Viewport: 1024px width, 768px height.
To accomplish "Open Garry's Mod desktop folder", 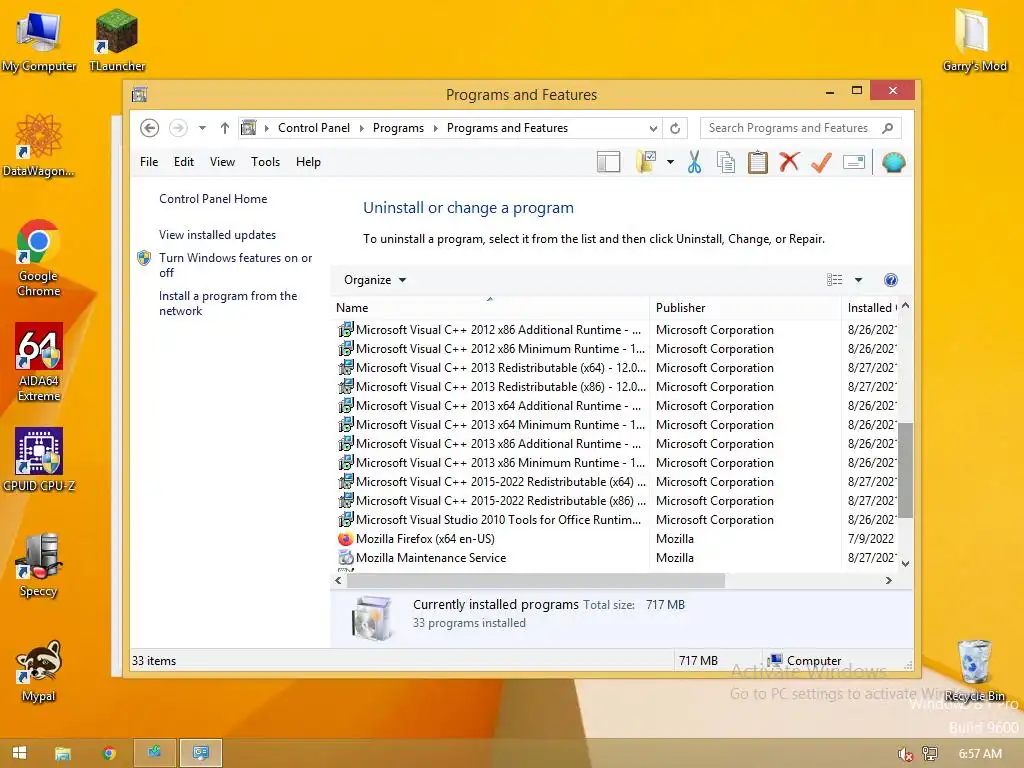I will point(974,40).
